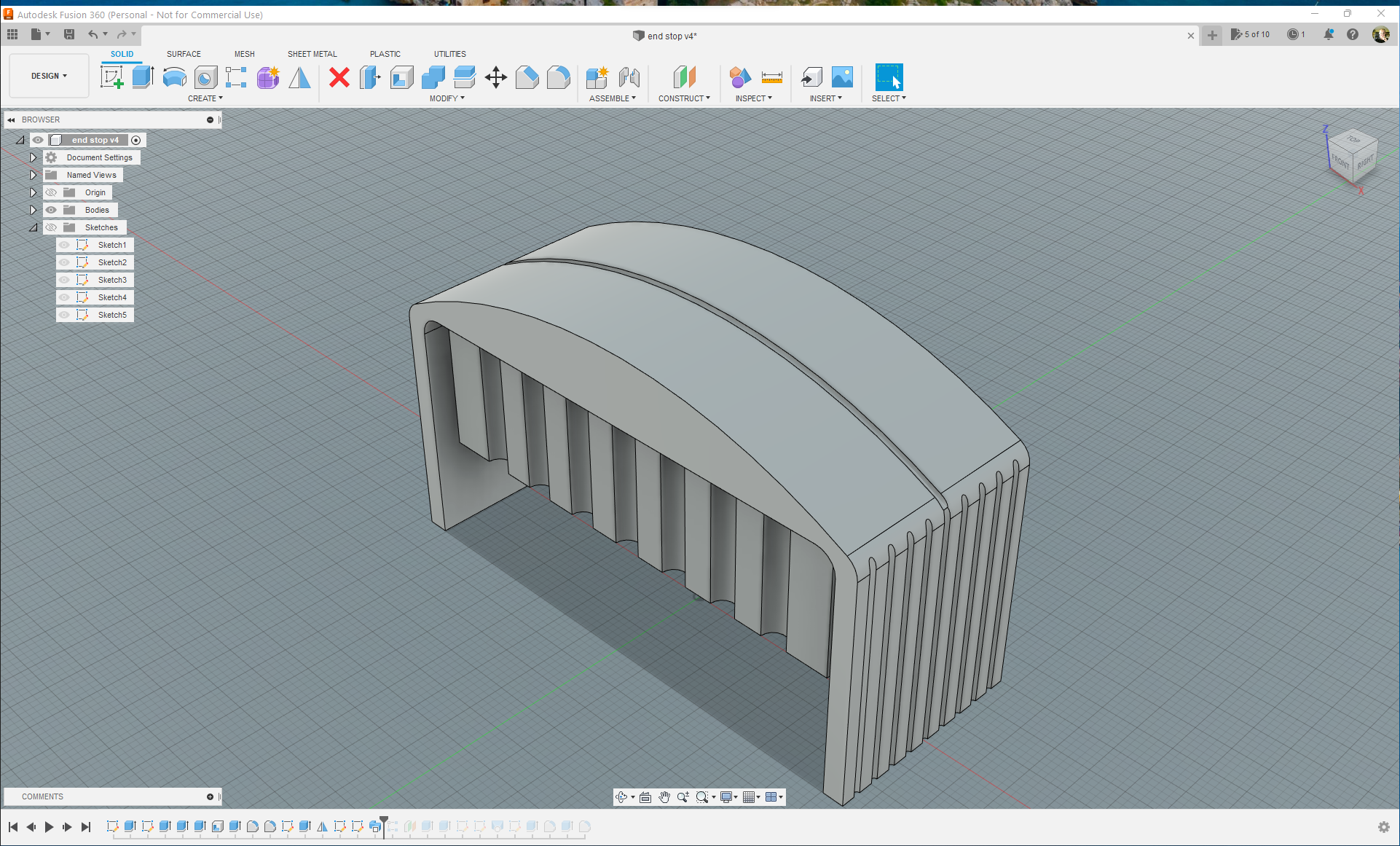
Task: Expand the Named Views folder
Action: point(32,175)
